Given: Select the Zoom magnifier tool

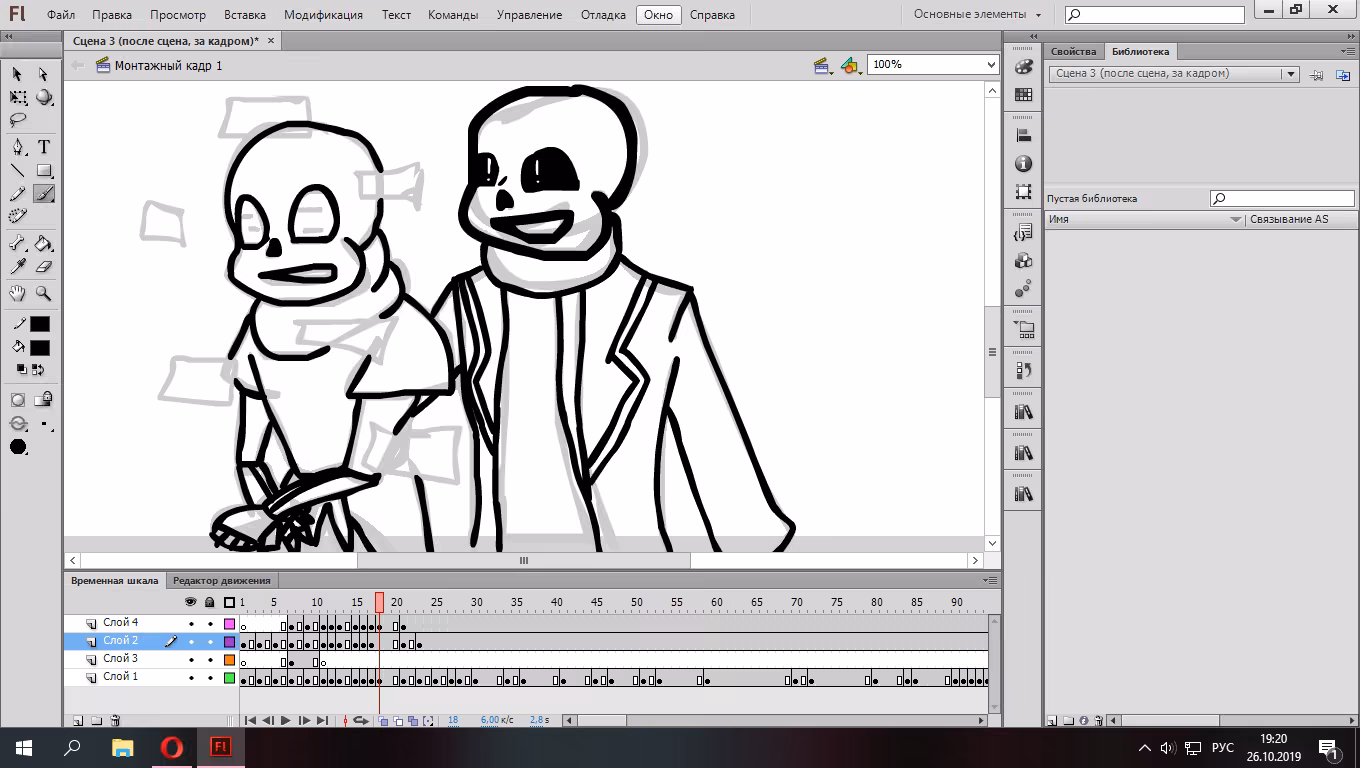Looking at the screenshot, I should tap(44, 293).
